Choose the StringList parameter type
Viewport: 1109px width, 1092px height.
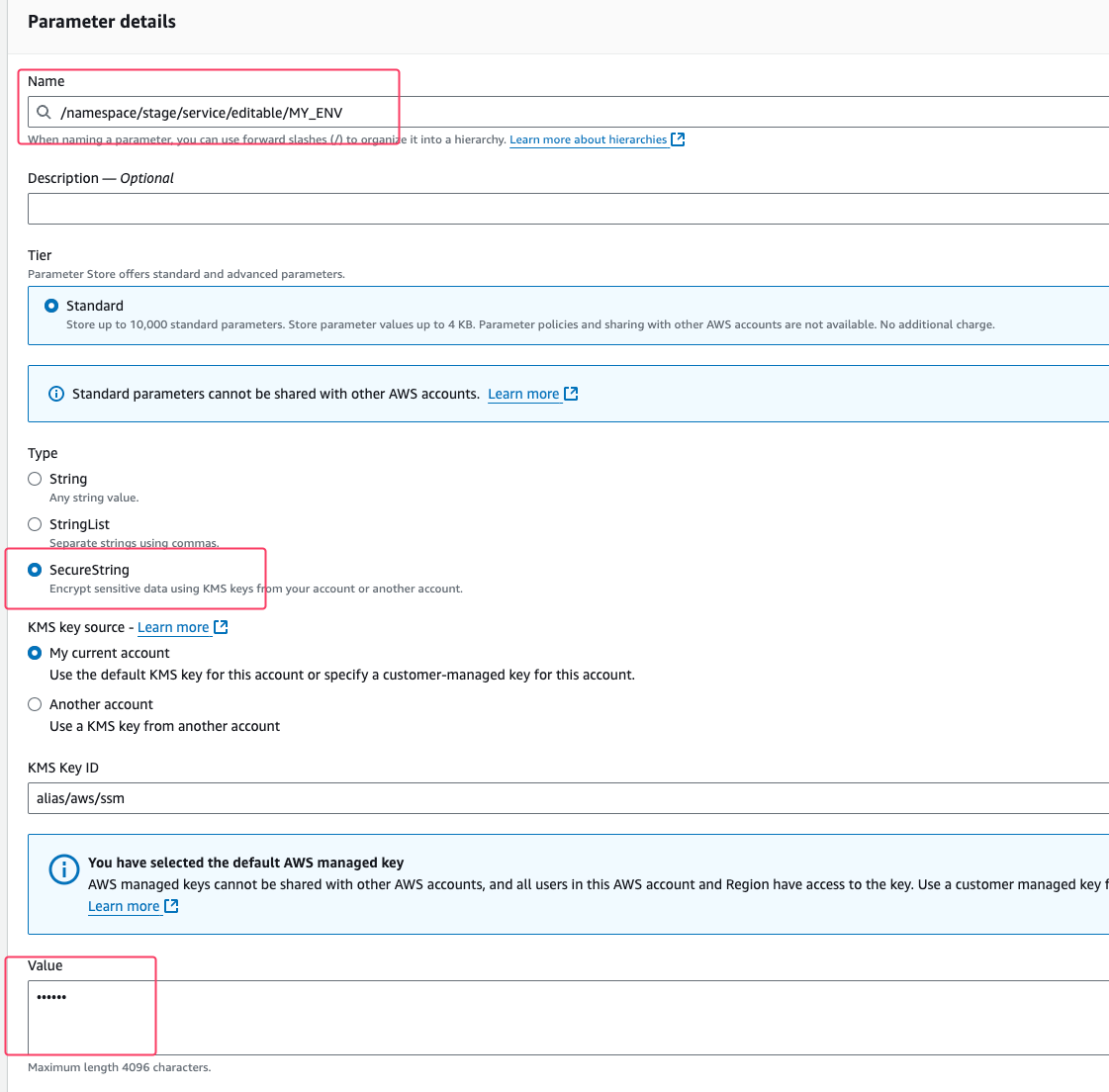(35, 524)
